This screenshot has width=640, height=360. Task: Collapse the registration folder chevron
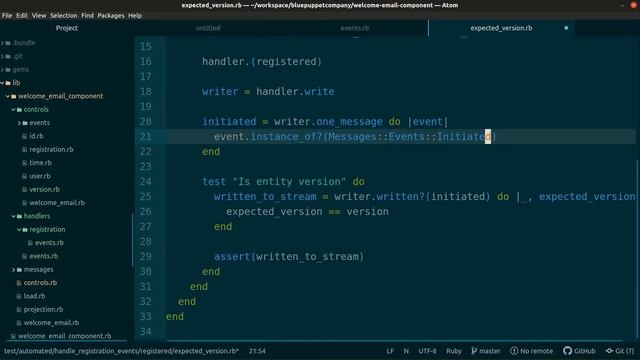pyautogui.click(x=19, y=230)
